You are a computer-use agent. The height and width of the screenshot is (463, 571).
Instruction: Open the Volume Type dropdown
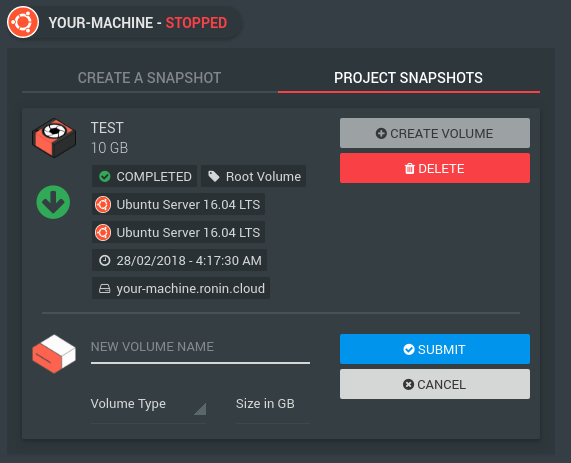click(x=148, y=409)
